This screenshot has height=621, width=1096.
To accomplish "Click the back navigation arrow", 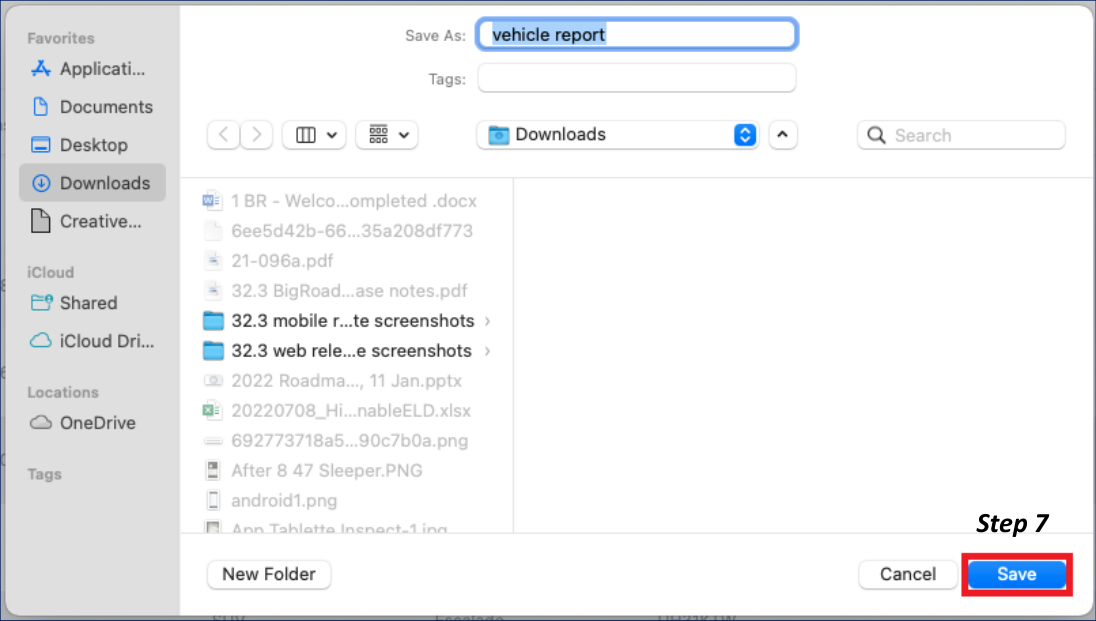I will (x=222, y=134).
